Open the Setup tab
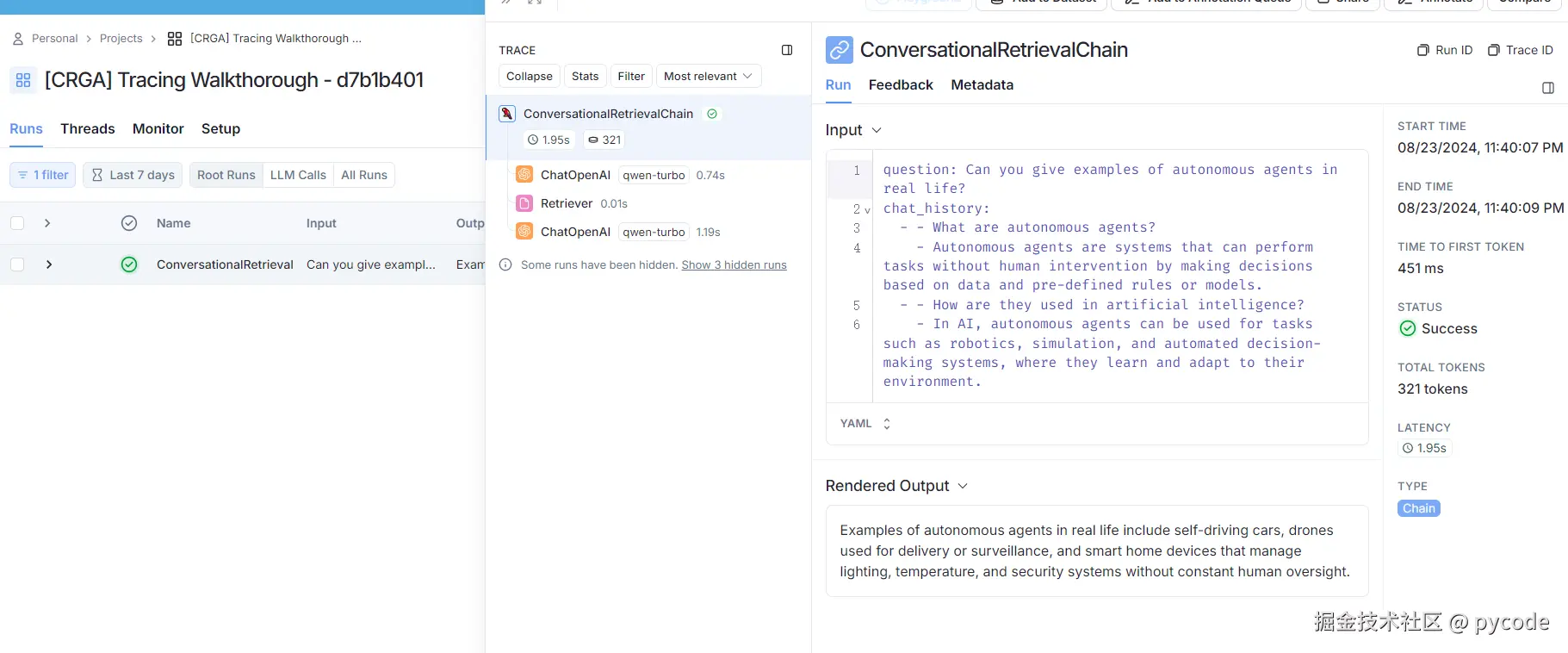The image size is (1568, 653). click(x=220, y=128)
